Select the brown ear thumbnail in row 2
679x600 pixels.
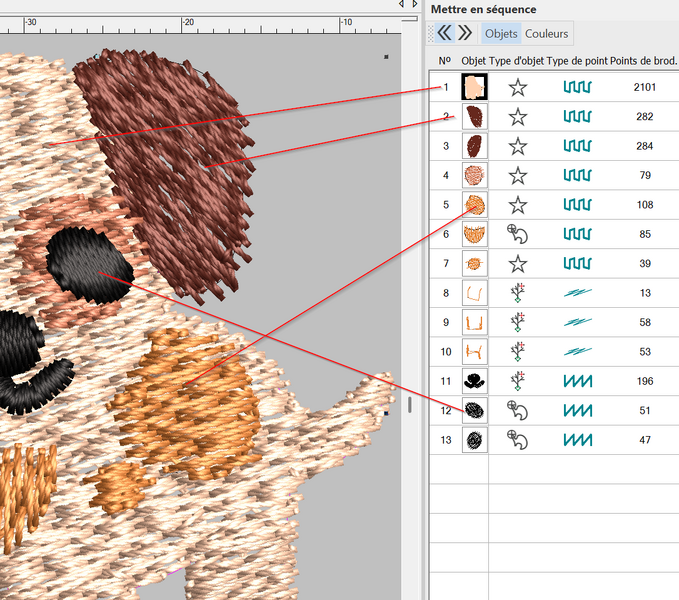[x=474, y=117]
